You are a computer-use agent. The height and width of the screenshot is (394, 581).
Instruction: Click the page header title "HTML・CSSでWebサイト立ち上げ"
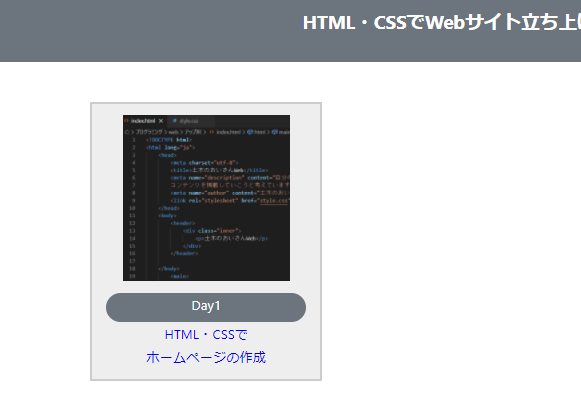tap(442, 23)
